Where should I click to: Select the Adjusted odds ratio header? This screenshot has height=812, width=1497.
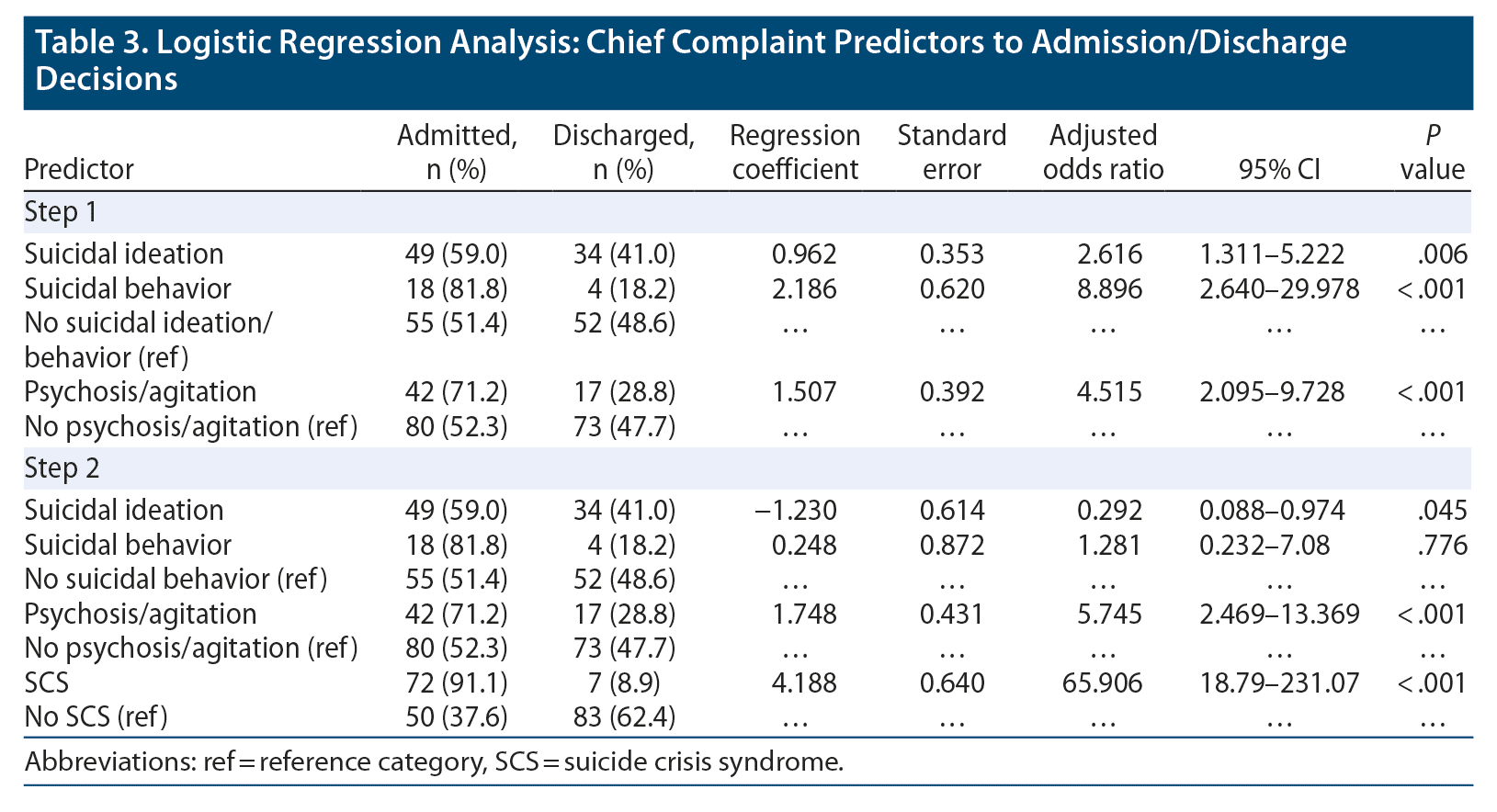1103,152
